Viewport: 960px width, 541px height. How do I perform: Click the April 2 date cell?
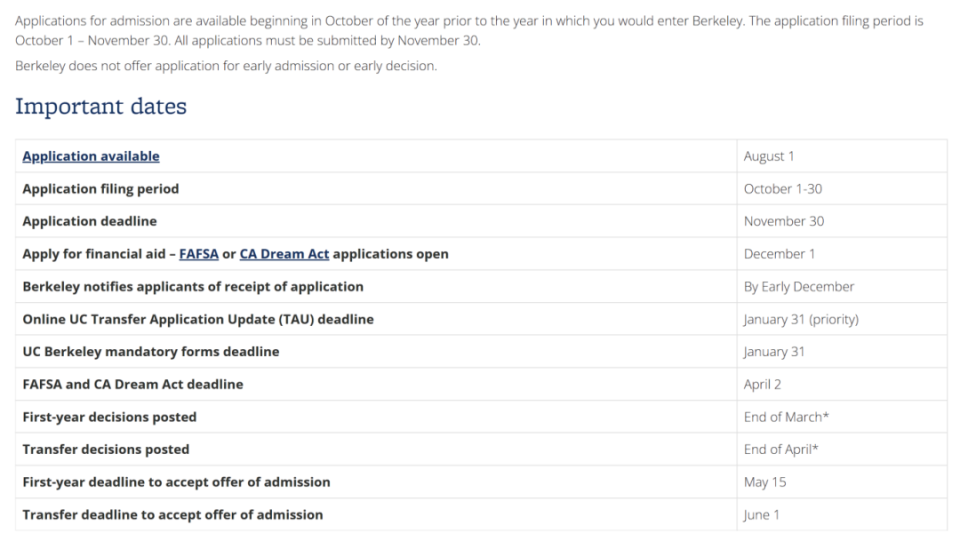[763, 384]
